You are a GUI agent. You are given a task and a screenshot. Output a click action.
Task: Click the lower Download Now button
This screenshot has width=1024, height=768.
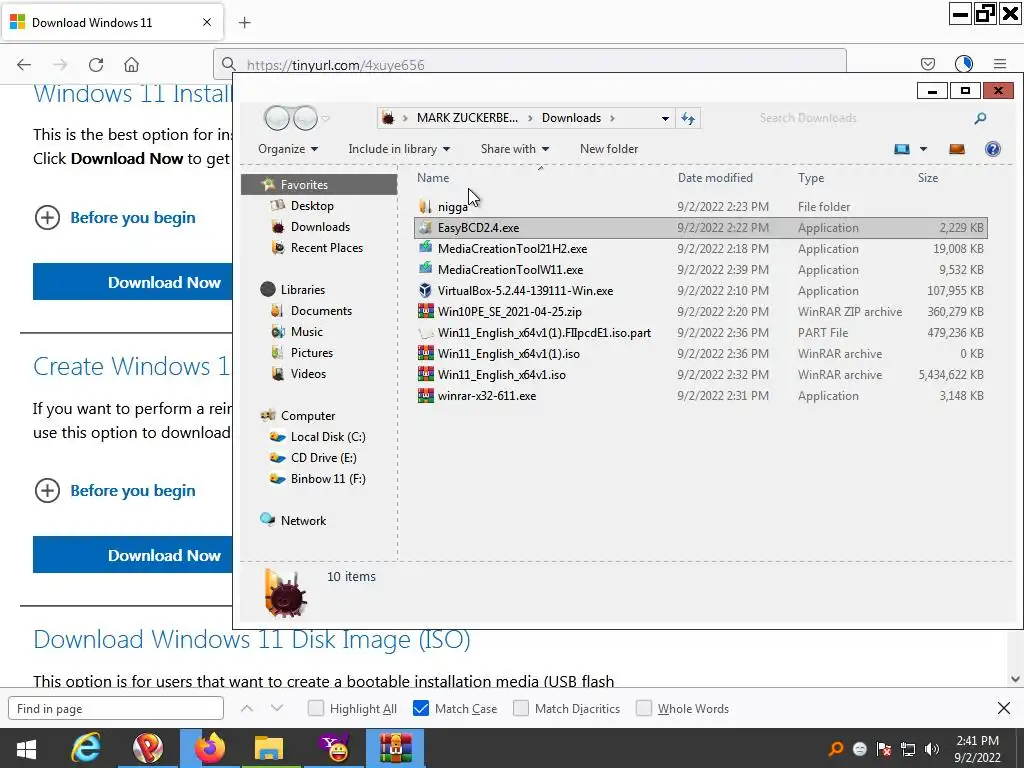133,555
